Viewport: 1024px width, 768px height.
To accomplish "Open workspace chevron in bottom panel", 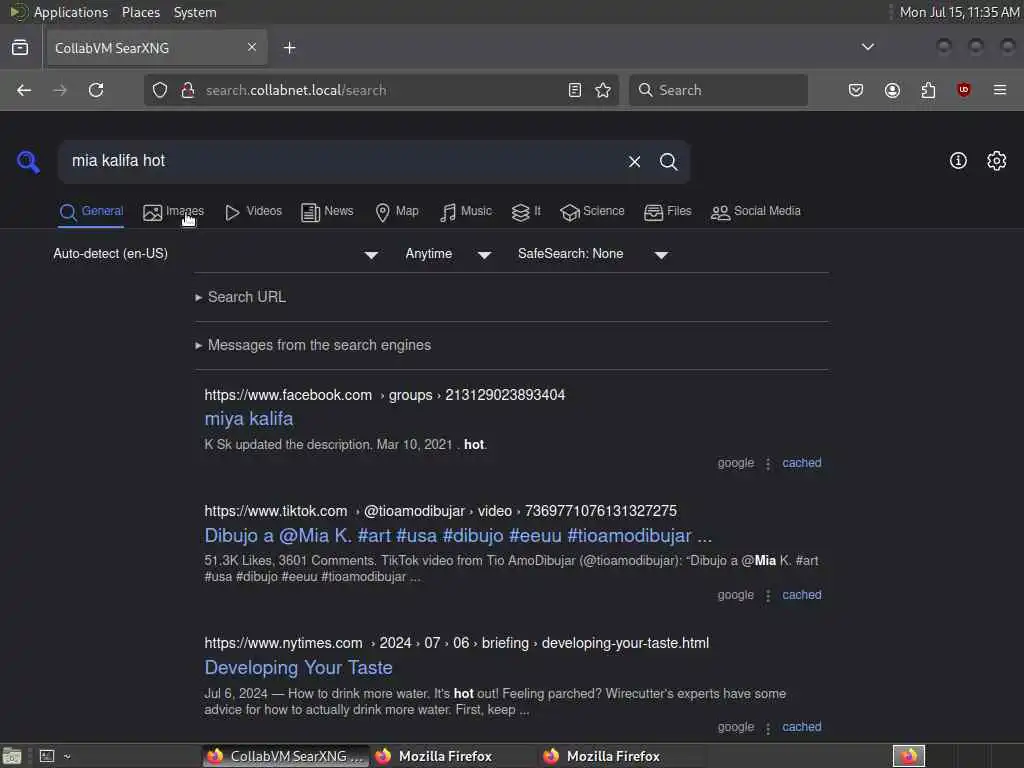I will point(67,756).
